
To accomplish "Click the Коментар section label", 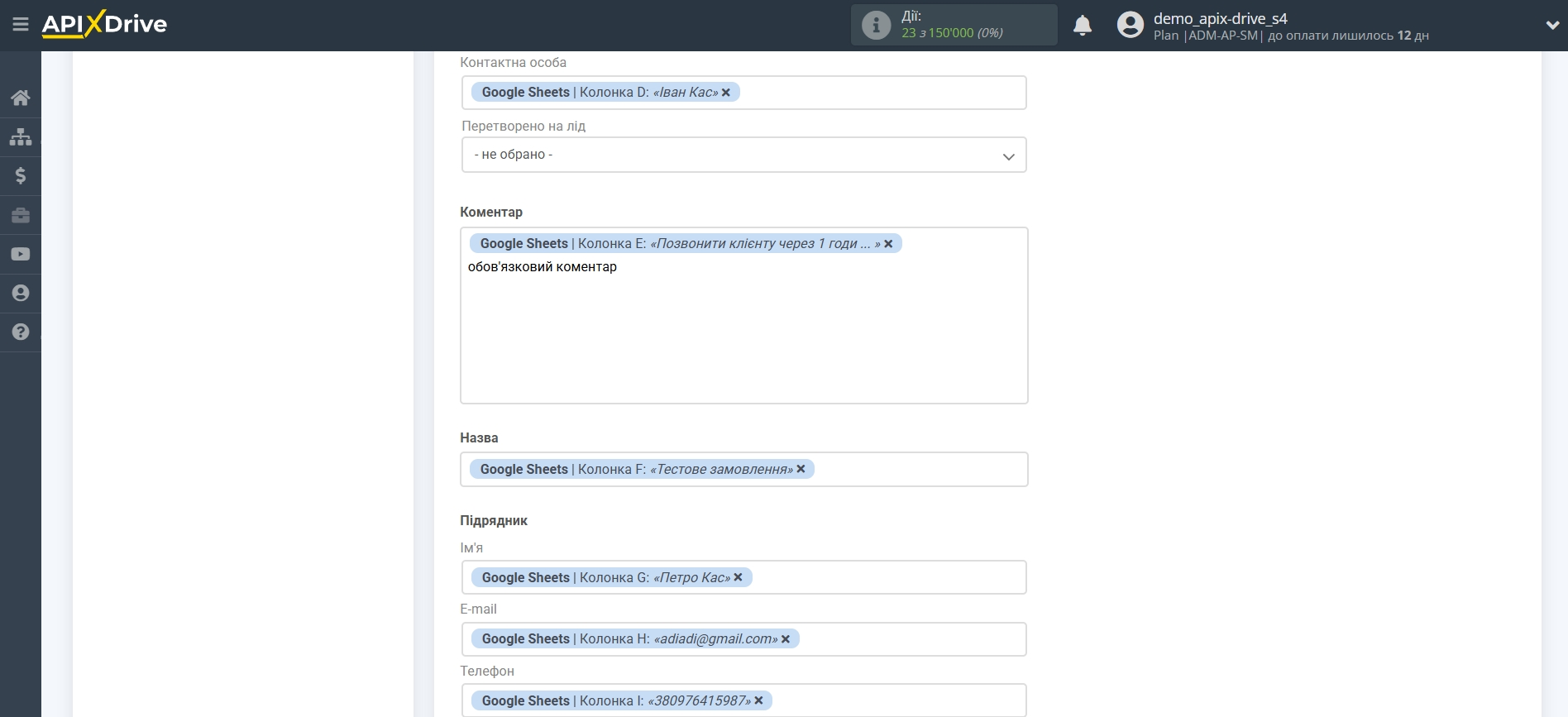I will pyautogui.click(x=491, y=212).
